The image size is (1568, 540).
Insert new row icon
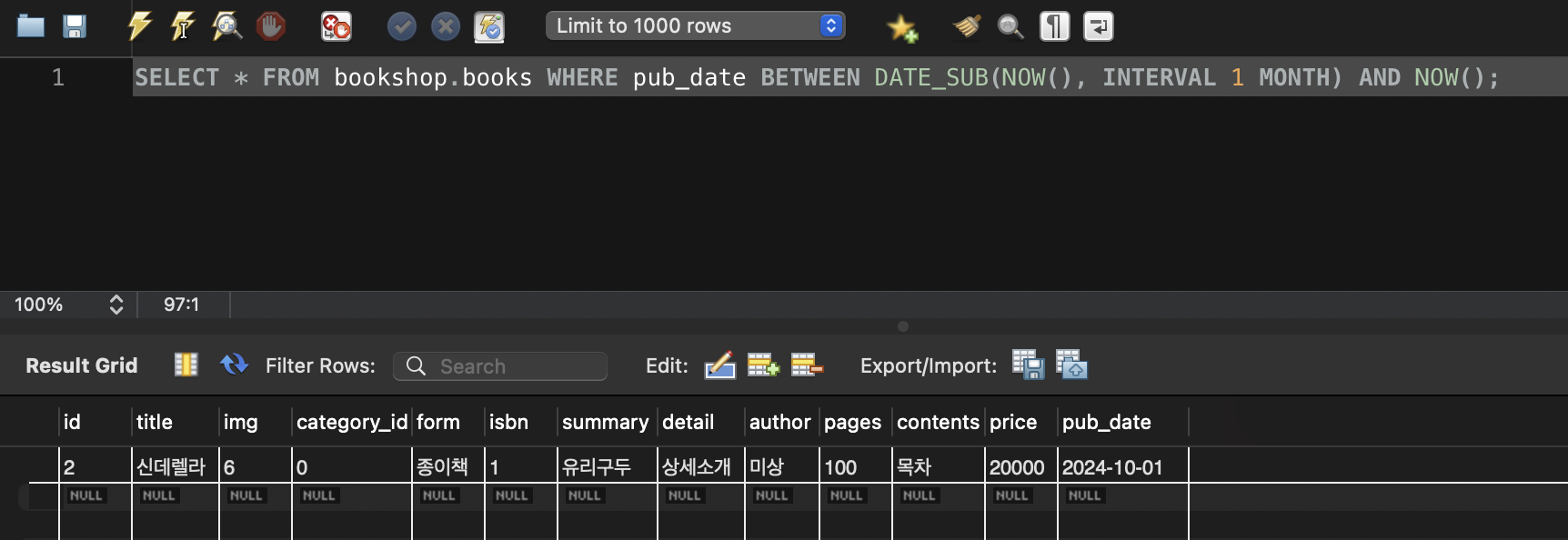(x=763, y=365)
